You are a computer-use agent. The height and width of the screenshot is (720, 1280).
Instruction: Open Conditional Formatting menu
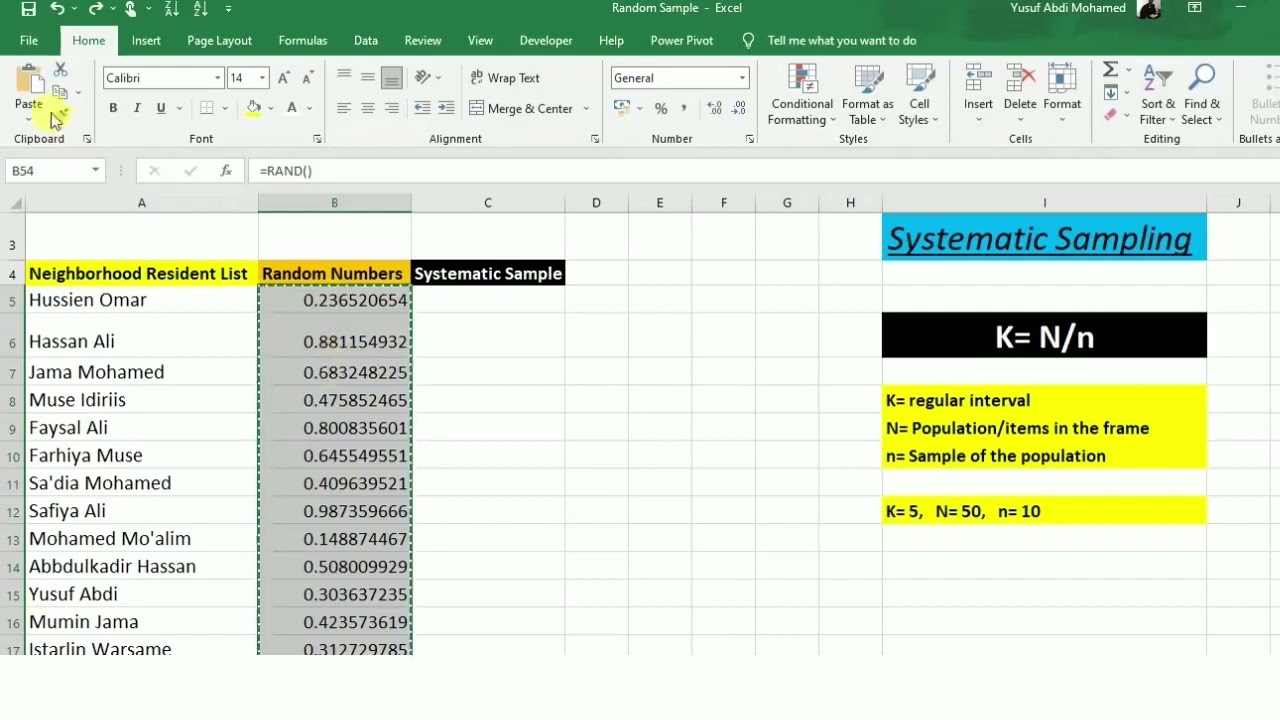(802, 96)
